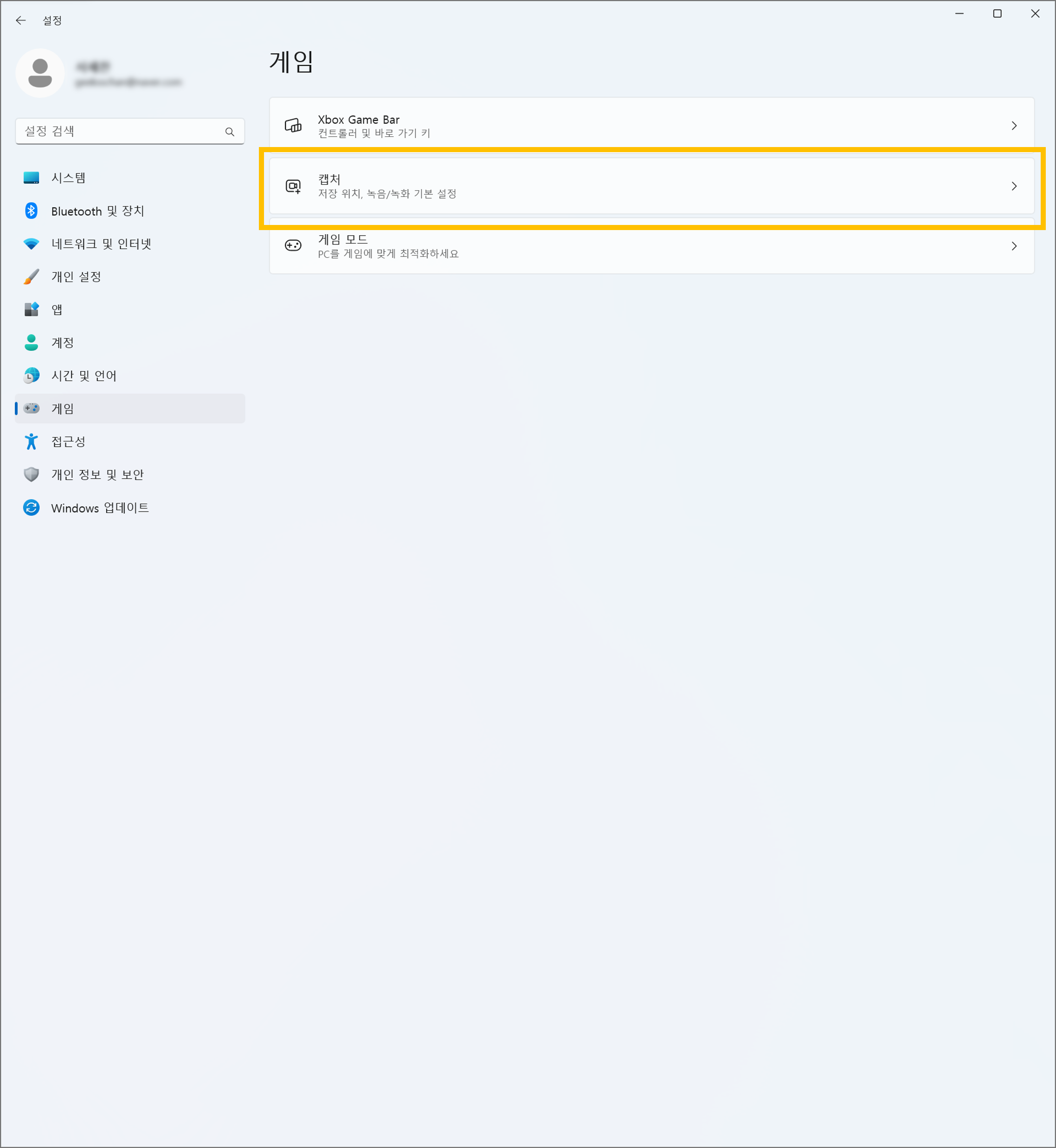Click the 설정 검색 search field
The width and height of the screenshot is (1056, 1148).
point(120,131)
